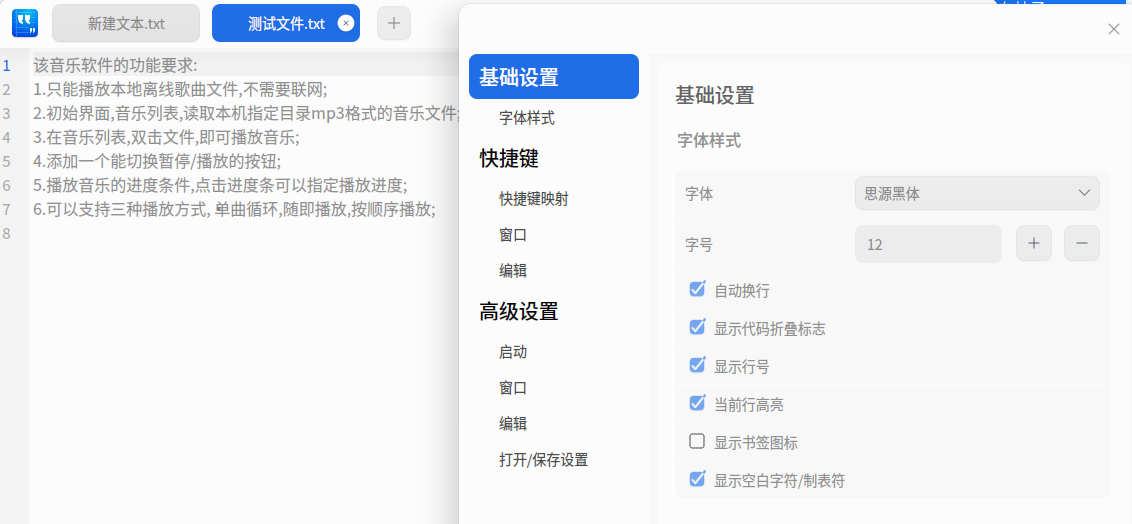This screenshot has height=524, width=1132.
Task: Disable the 显示行号 checkbox
Action: (x=697, y=364)
